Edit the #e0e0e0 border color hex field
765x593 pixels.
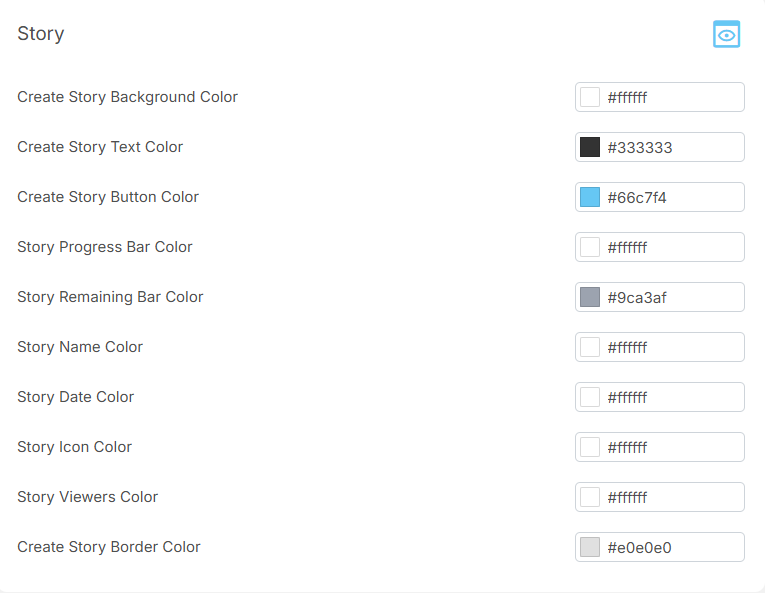(x=672, y=547)
